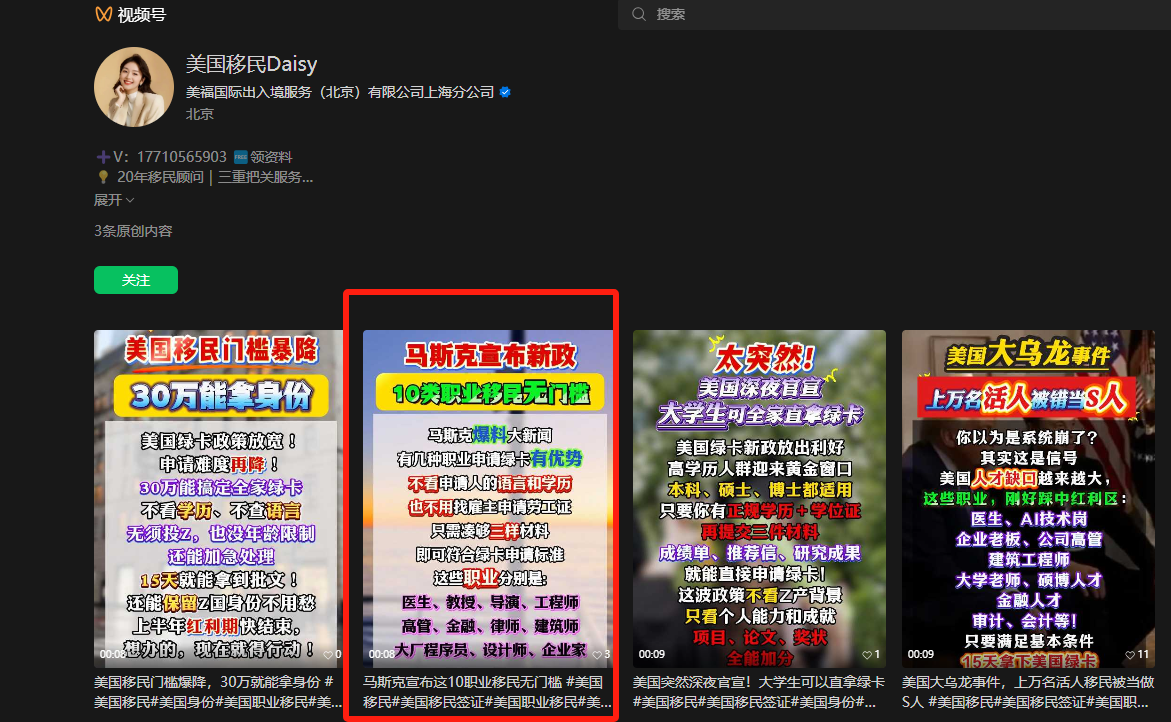Click the heart icon on 美国移民门槛暴降 video
The height and width of the screenshot is (722, 1171).
point(328,655)
